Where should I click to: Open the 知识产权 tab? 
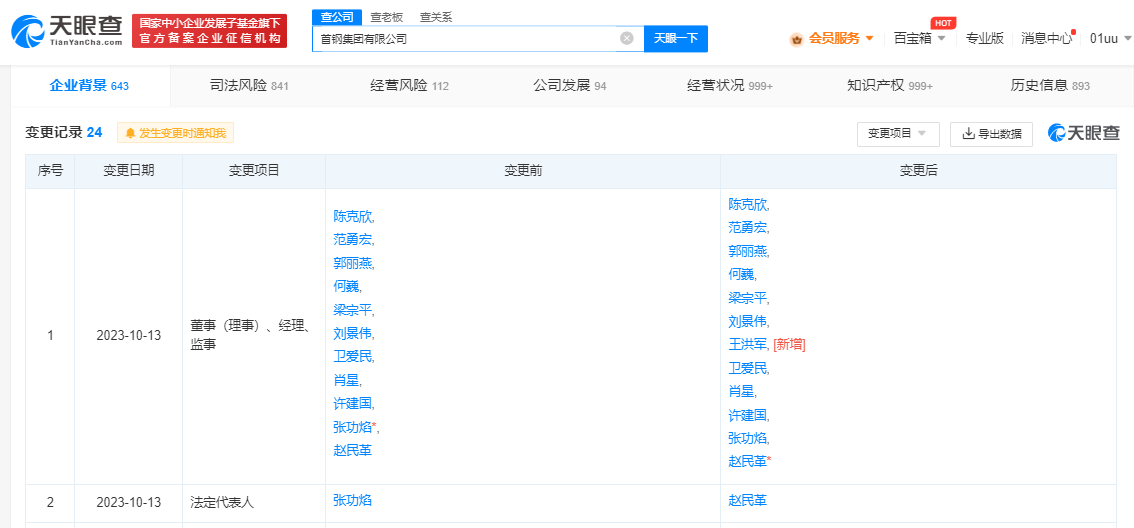889,86
